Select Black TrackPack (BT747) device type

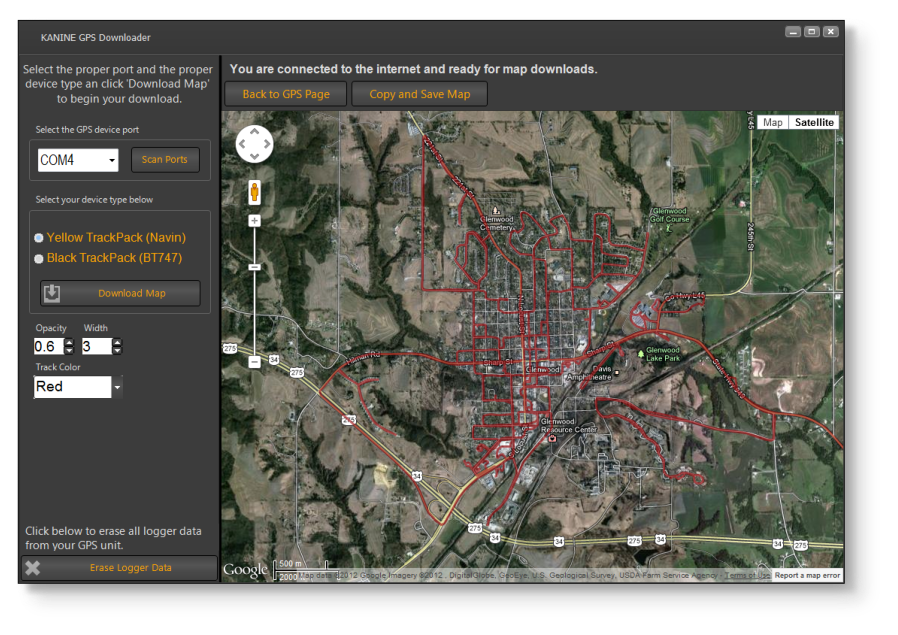38,259
